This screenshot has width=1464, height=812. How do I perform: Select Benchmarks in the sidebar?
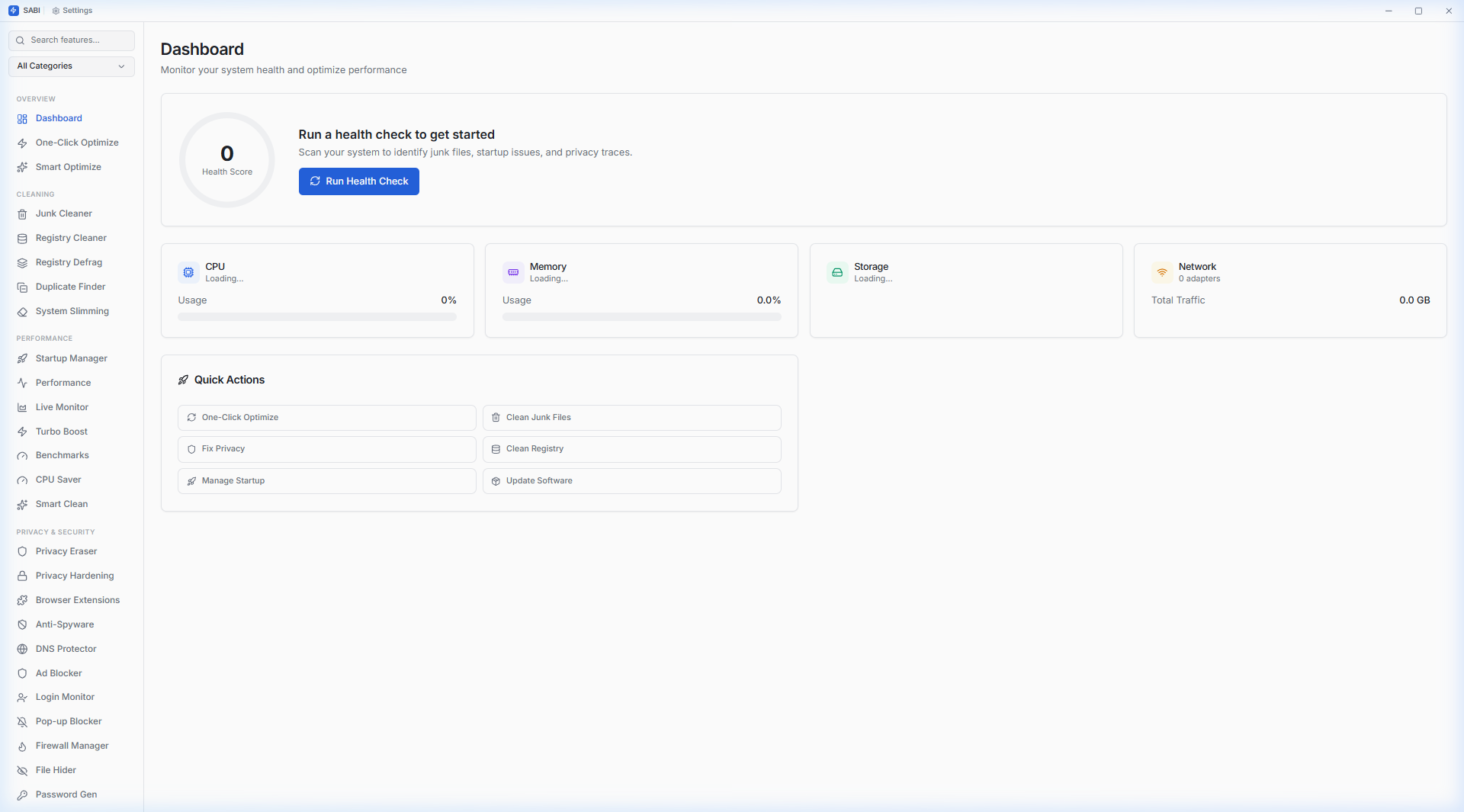[72, 456]
